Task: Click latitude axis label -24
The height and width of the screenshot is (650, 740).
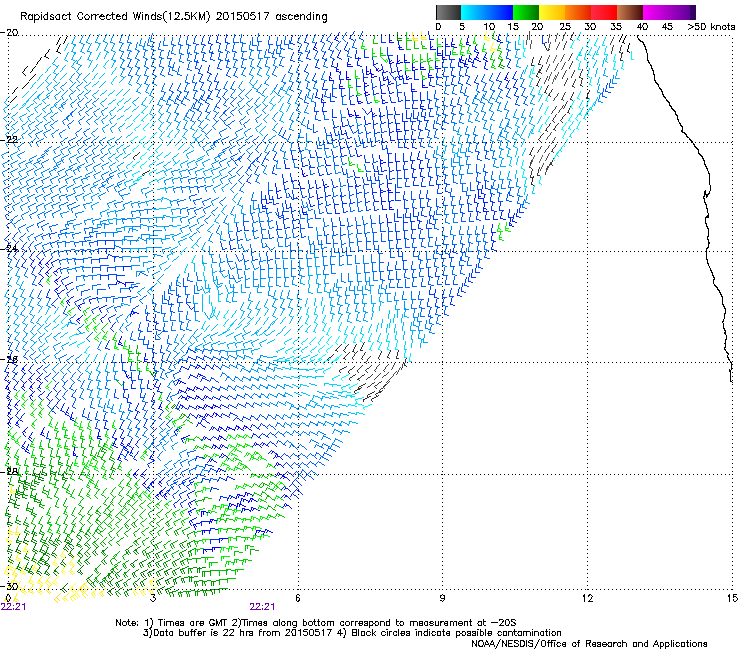Action: coord(9,247)
